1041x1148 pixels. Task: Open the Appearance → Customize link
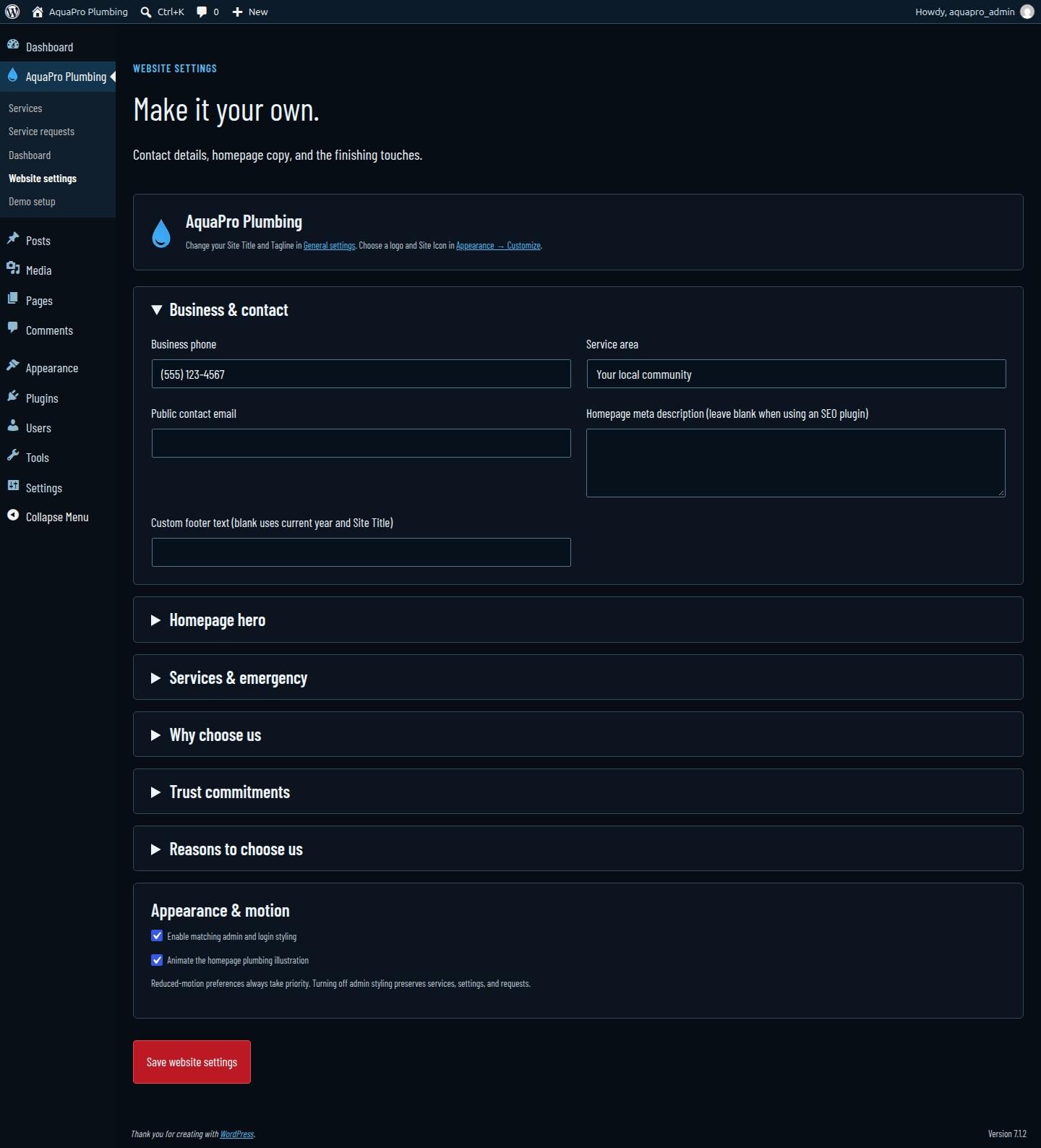(498, 246)
